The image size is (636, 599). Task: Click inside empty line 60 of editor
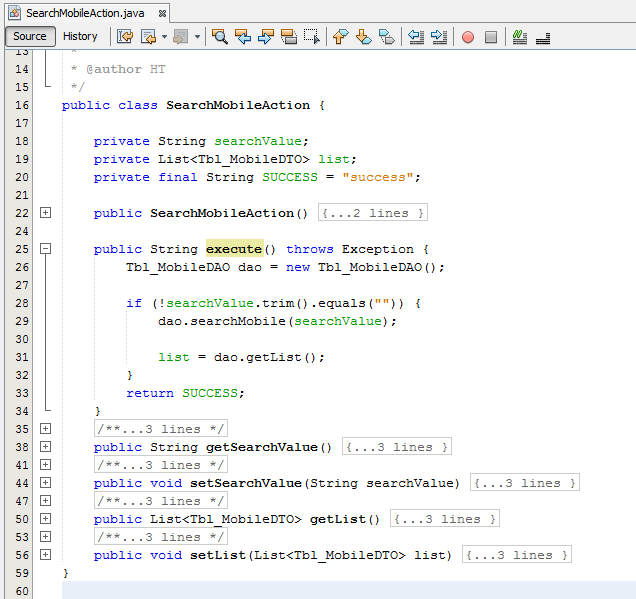tap(349, 590)
